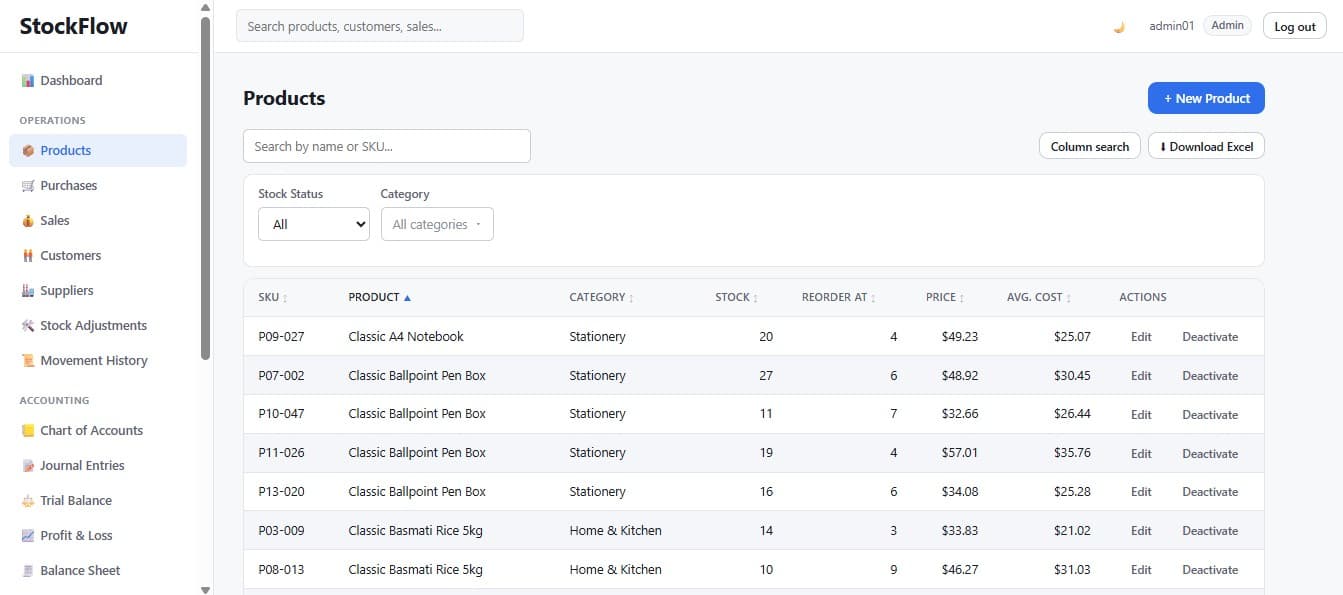Navigate to Customers page
This screenshot has height=595, width=1343.
98,255
